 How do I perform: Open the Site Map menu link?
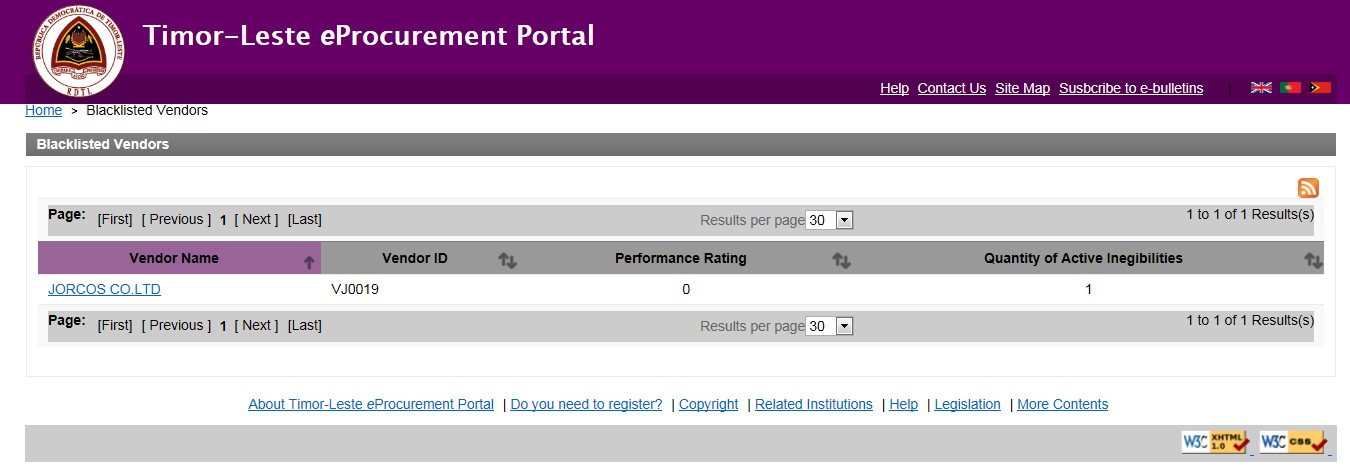(x=1022, y=88)
